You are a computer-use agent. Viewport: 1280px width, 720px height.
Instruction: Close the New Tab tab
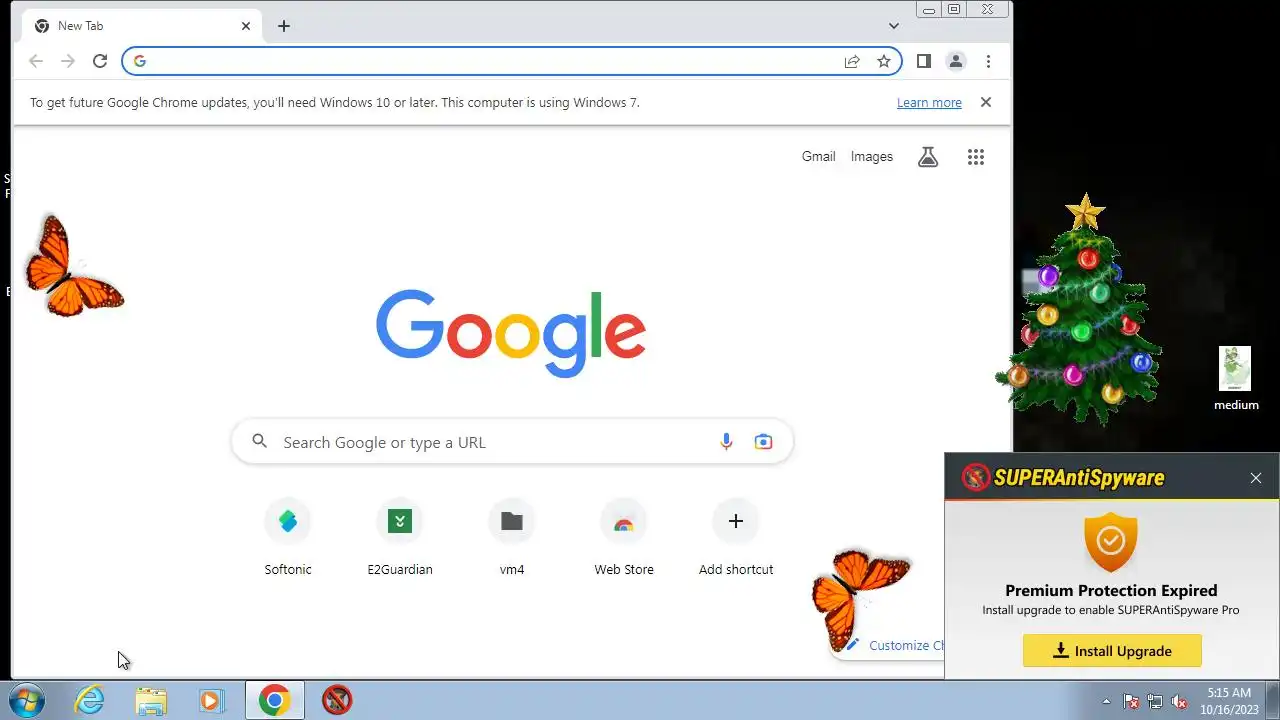pyautogui.click(x=246, y=26)
